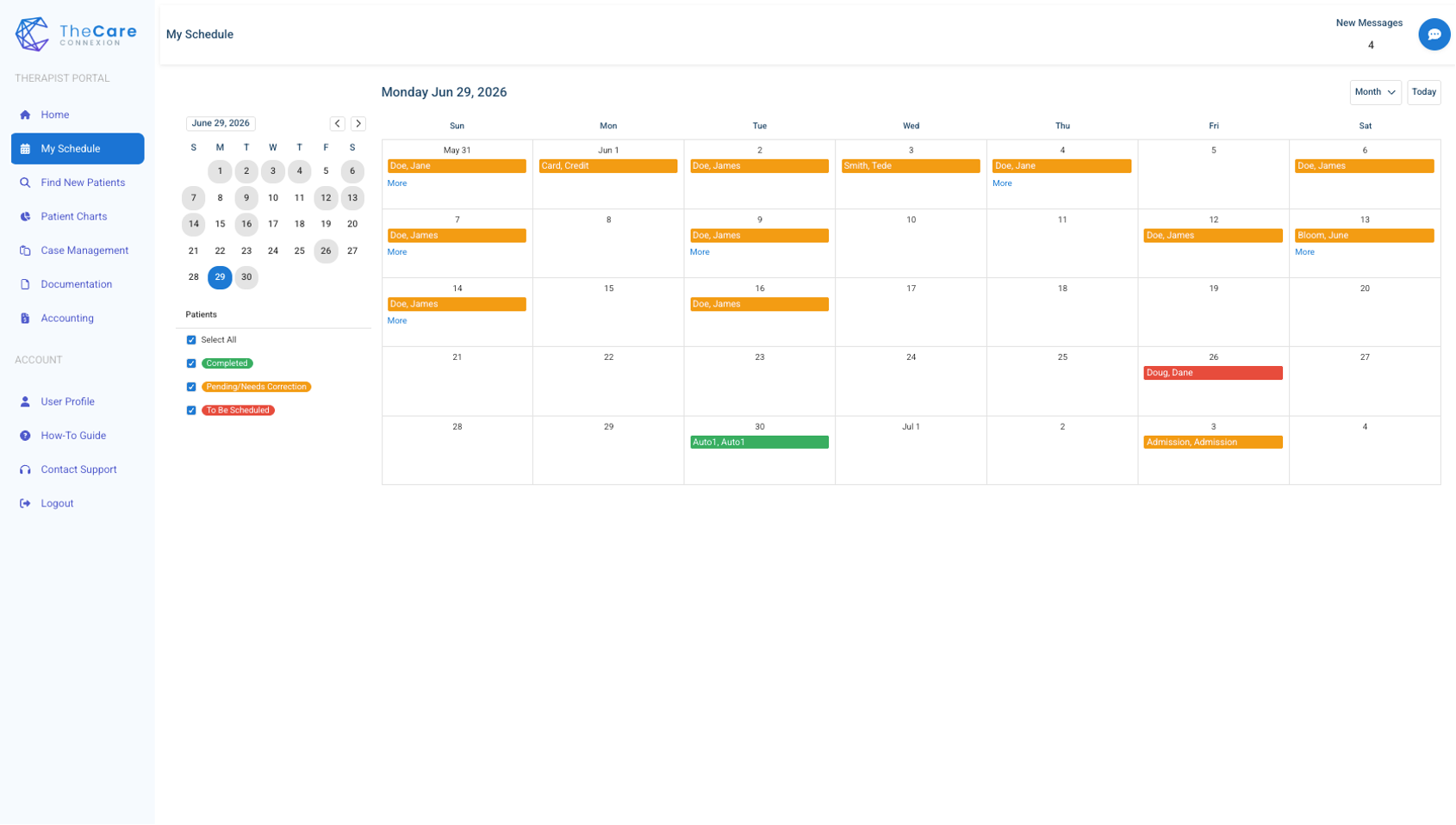Open Doe, Jane appointment on June 4
1456x825 pixels.
(1061, 166)
